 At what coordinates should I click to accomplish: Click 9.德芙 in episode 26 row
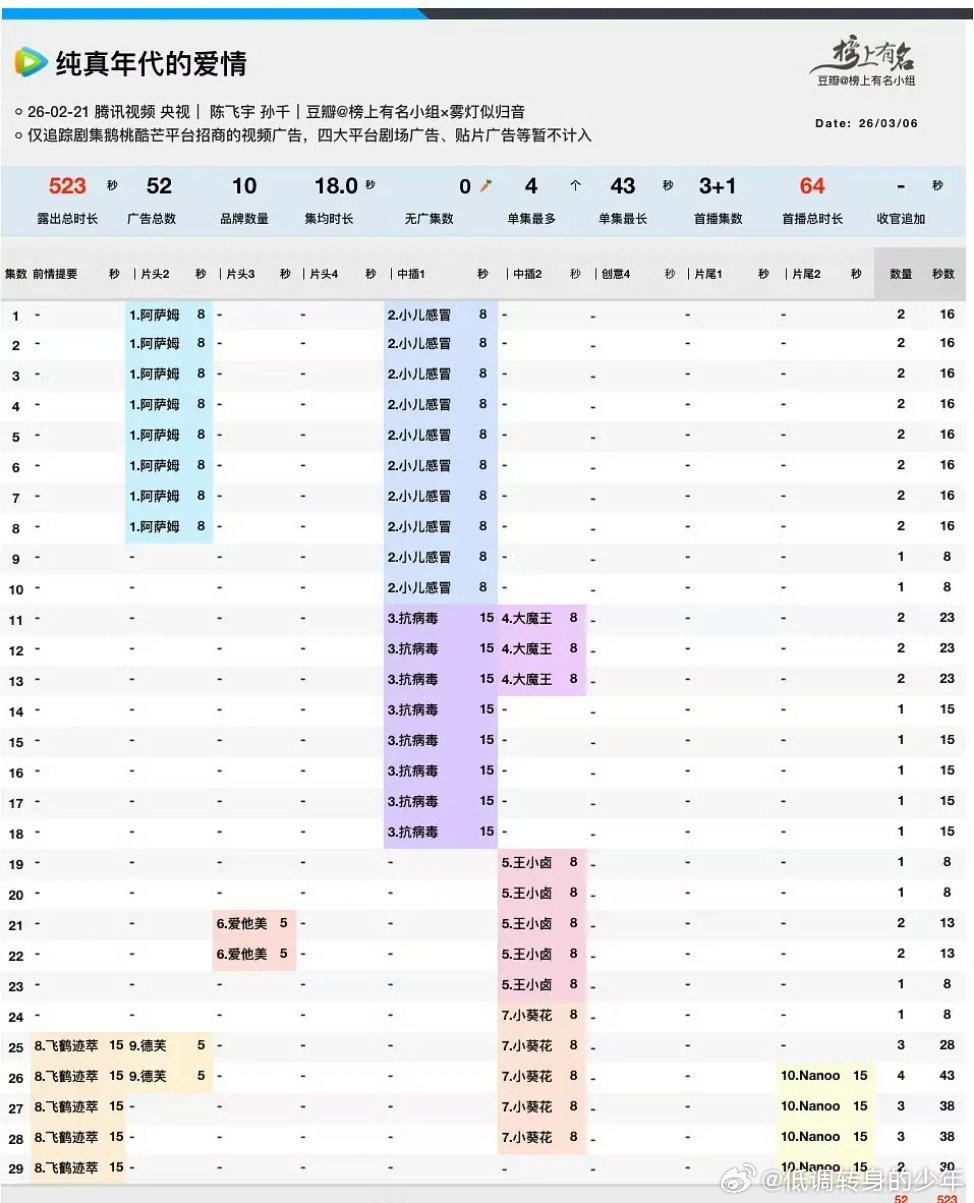[x=148, y=1076]
